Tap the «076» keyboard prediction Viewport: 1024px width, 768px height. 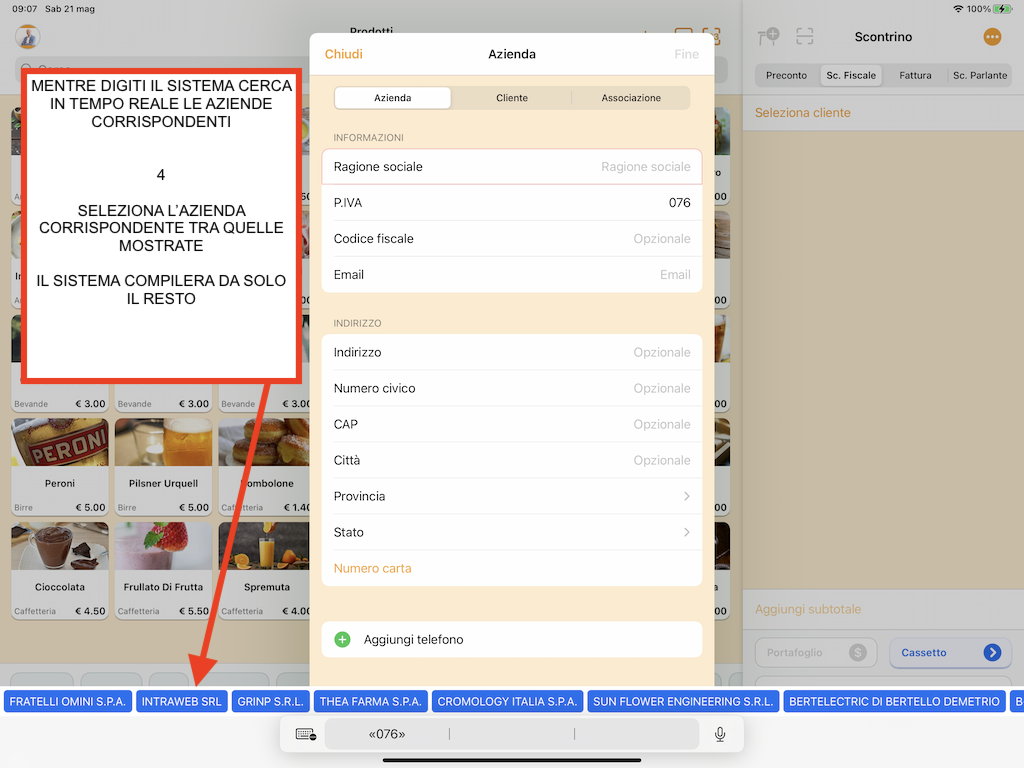coord(387,734)
